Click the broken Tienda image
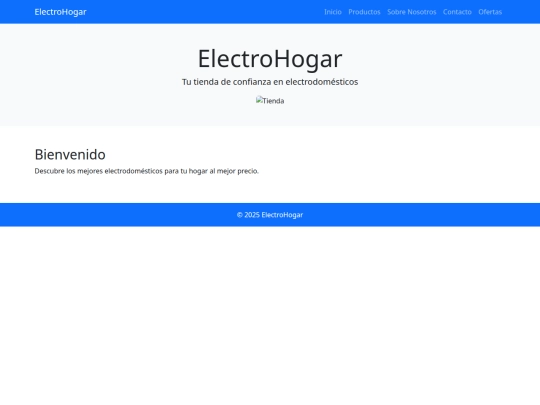The width and height of the screenshot is (540, 405). tap(270, 101)
